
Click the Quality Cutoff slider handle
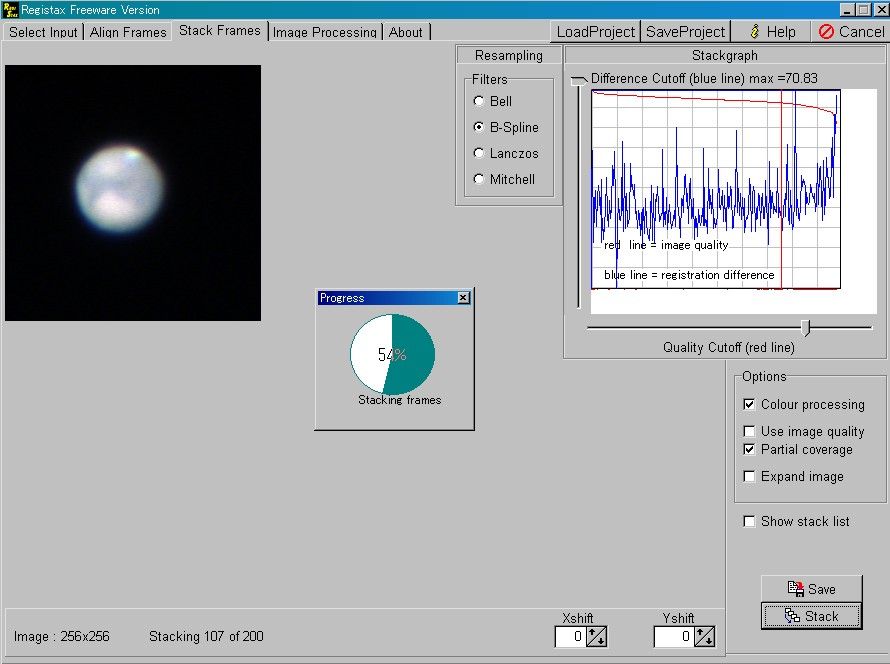tap(806, 327)
